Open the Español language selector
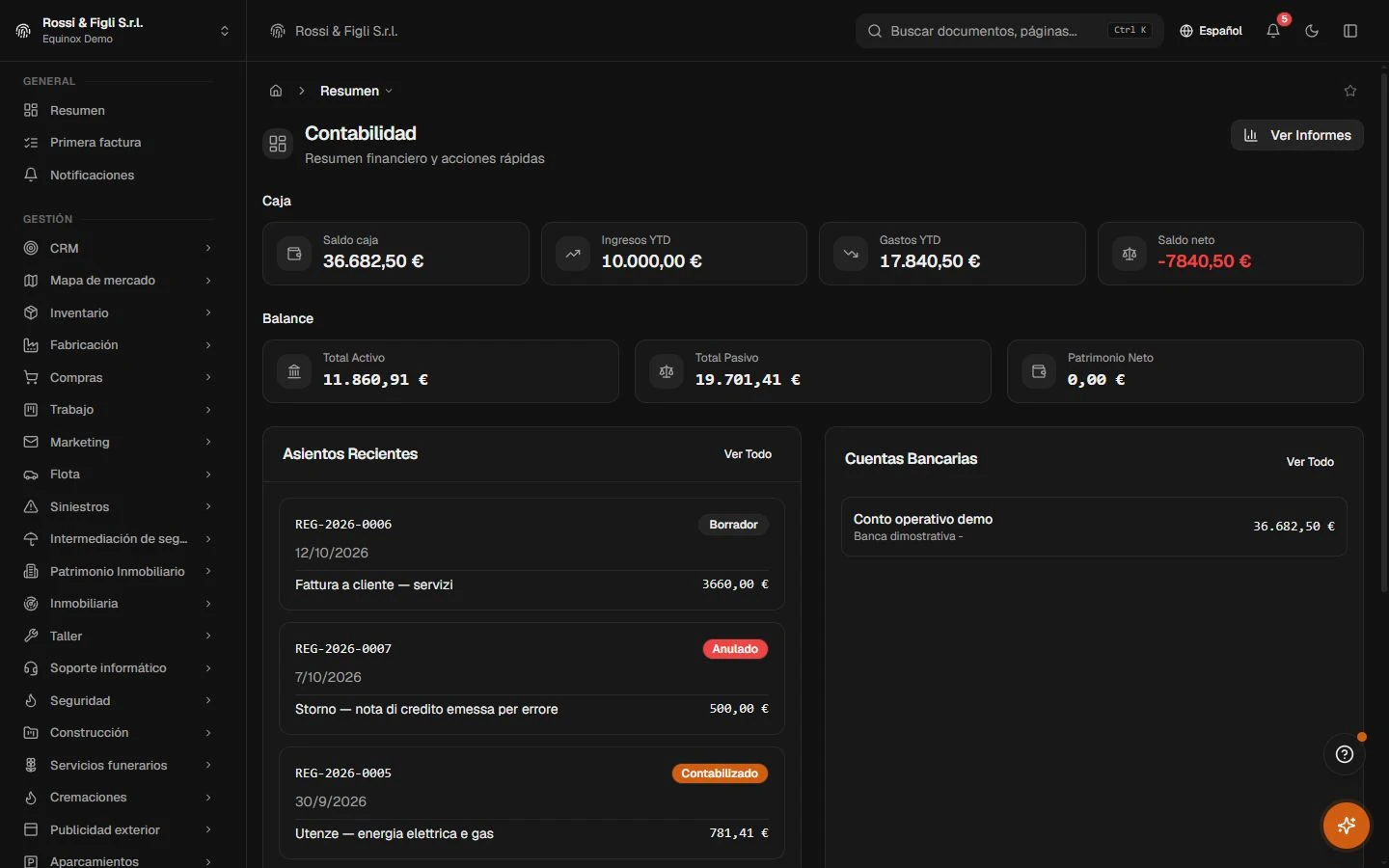Viewport: 1389px width, 868px height. tap(1211, 31)
